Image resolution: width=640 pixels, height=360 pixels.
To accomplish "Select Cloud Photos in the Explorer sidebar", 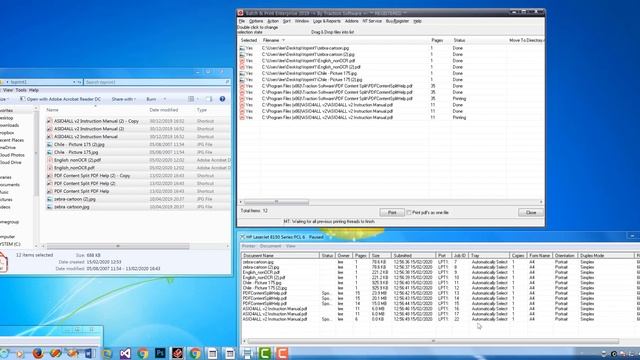I will click(12, 155).
